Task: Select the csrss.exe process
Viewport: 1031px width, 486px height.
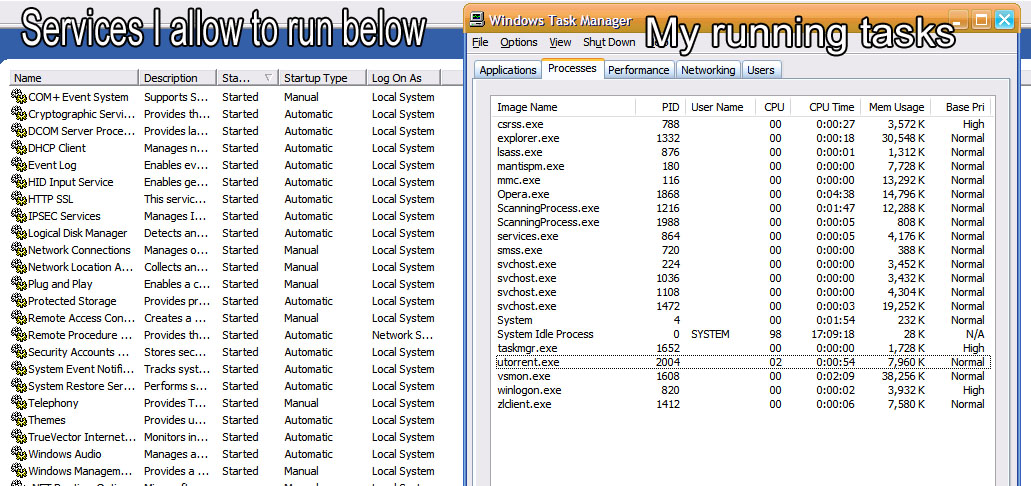Action: [741, 124]
